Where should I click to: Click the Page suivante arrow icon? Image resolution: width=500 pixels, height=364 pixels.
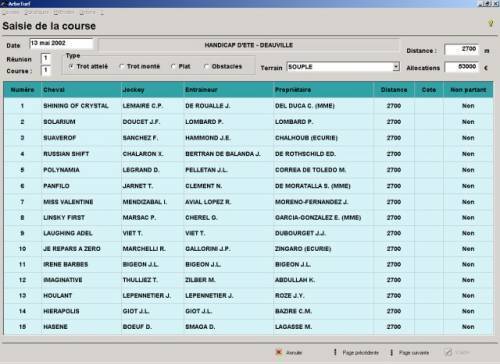392,352
